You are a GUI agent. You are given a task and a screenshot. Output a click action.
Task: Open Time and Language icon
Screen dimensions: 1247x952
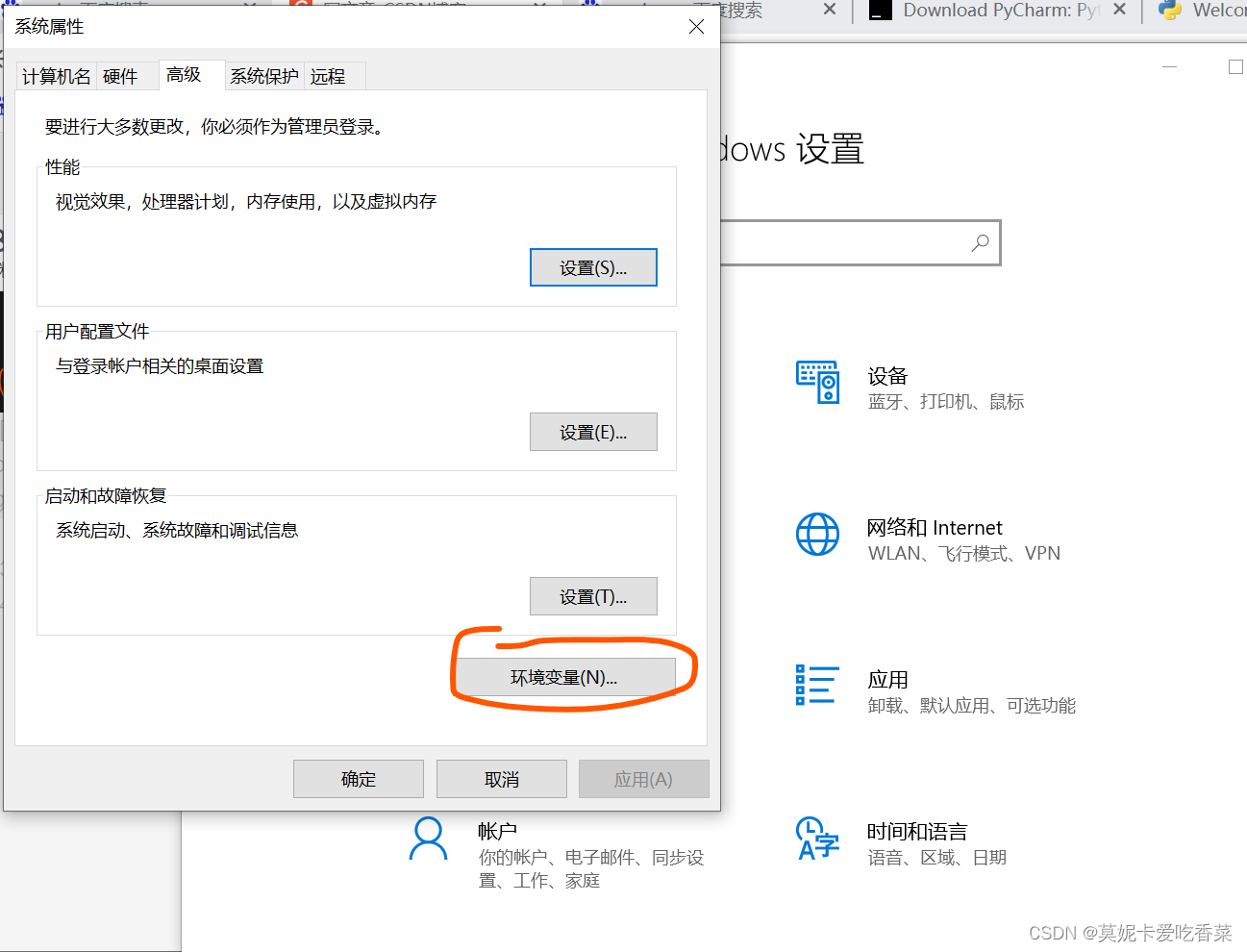pyautogui.click(x=817, y=838)
